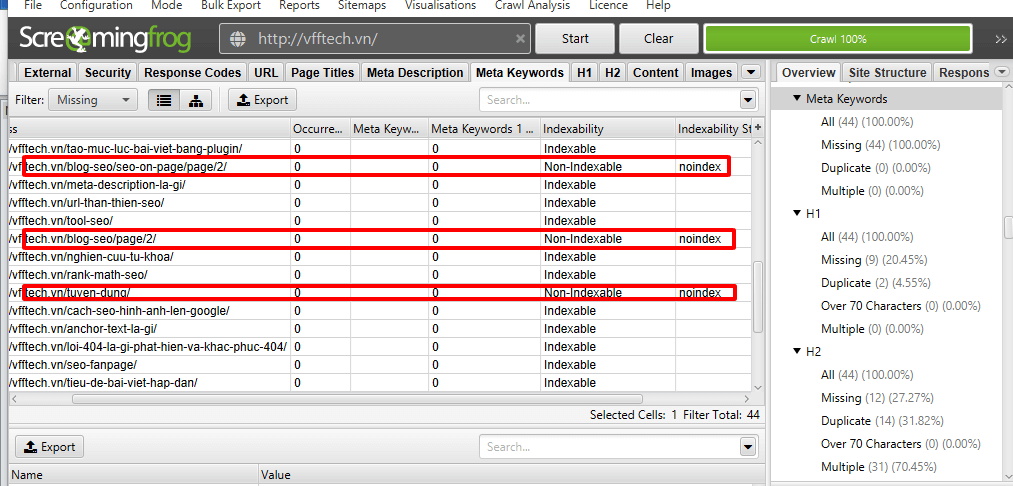Switch to the URL tab
Image resolution: width=1013 pixels, height=486 pixels.
[x=266, y=72]
